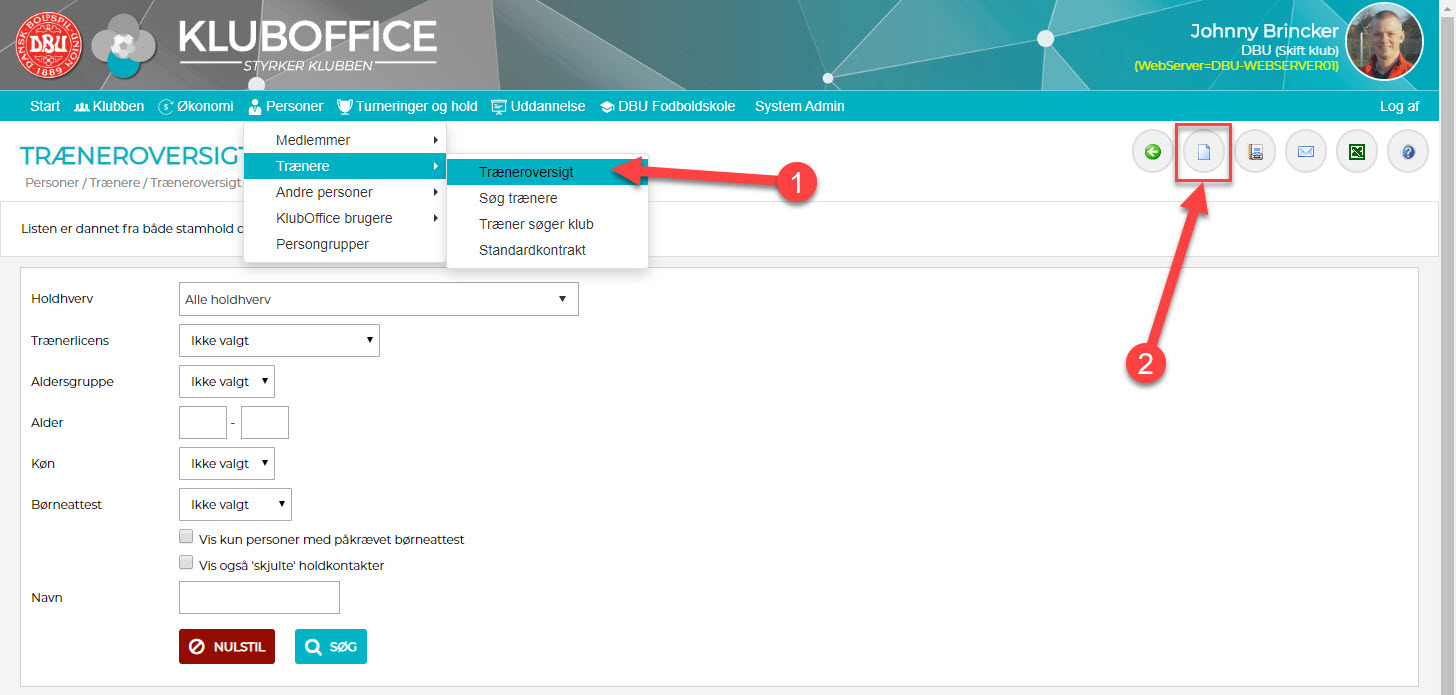The image size is (1456, 695).
Task: Open Johnny Brincker's profile photo
Action: pyautogui.click(x=1384, y=41)
